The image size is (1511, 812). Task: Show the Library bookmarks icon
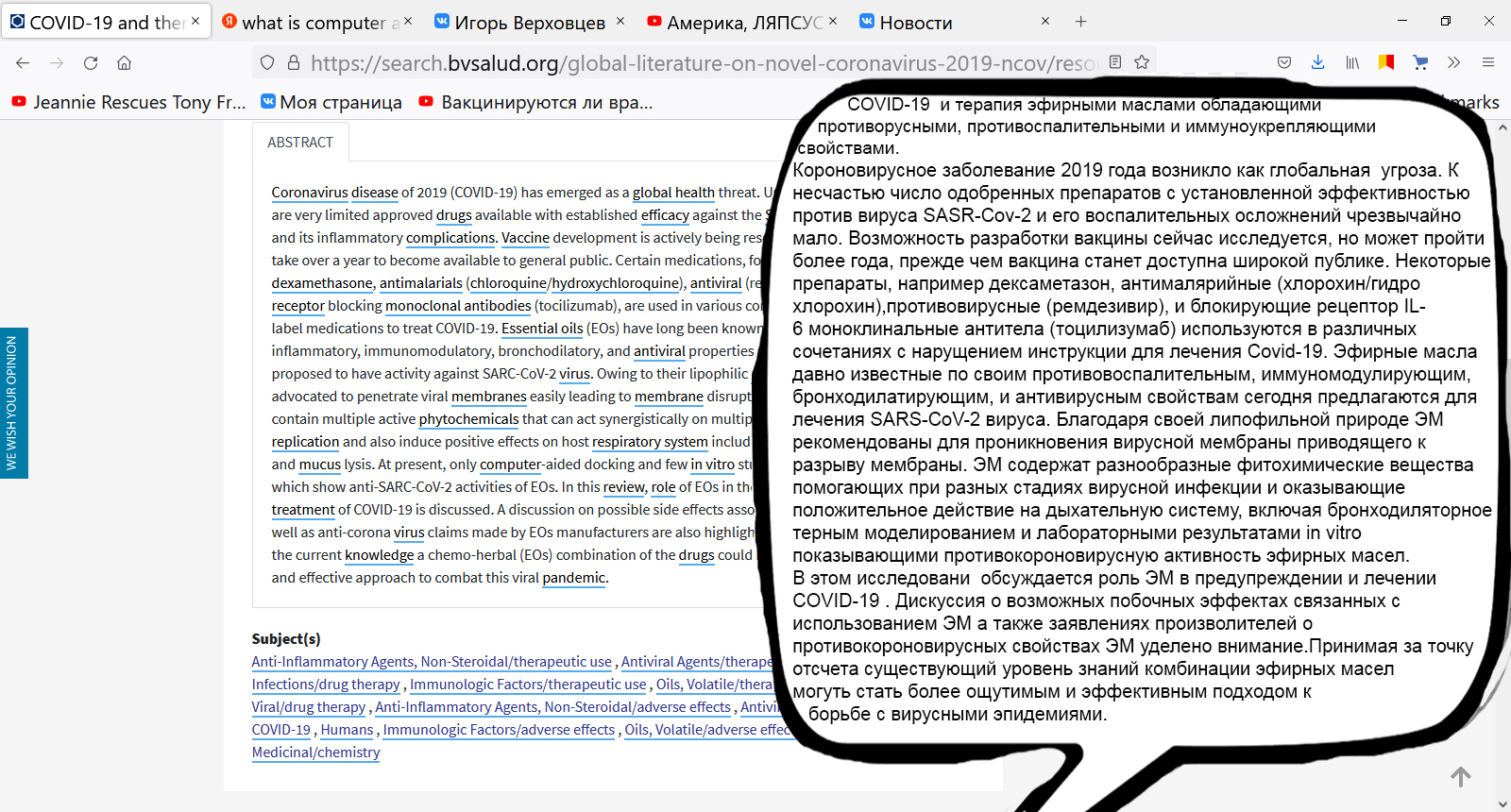(x=1352, y=63)
